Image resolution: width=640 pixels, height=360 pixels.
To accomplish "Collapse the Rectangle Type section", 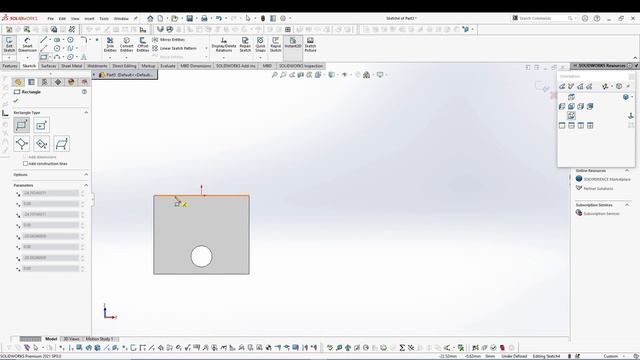I will coord(86,112).
